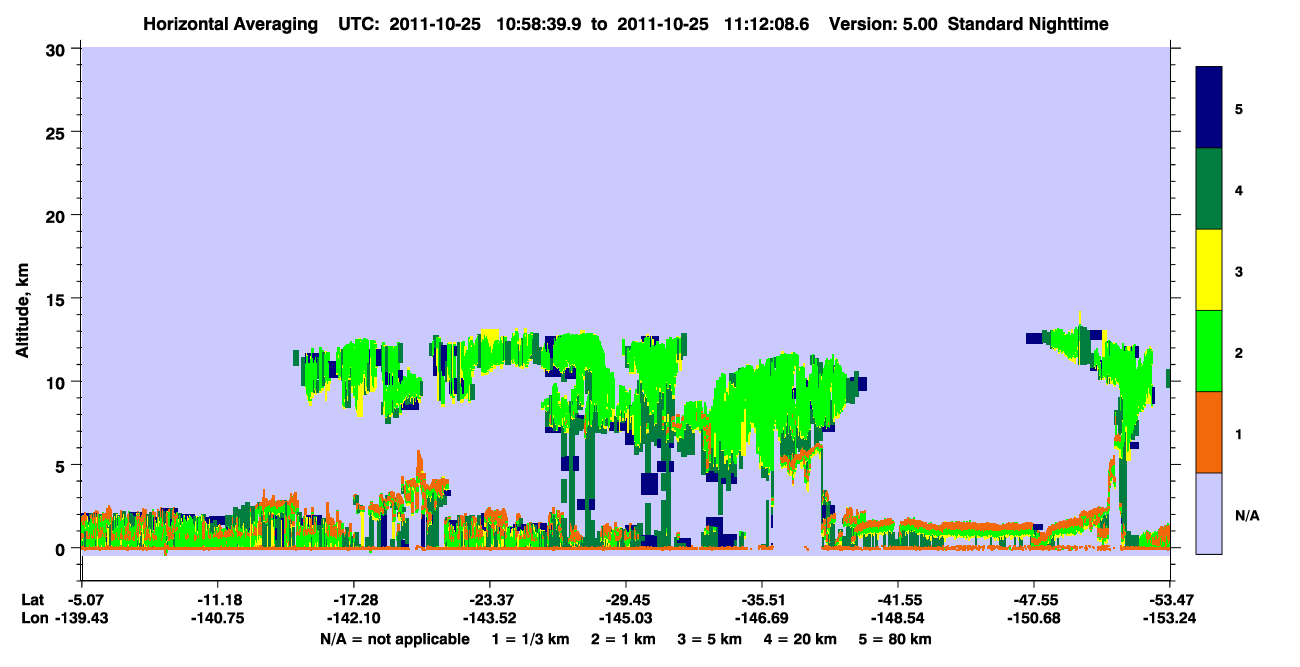The image size is (1300, 667).
Task: Click the orange level 1 color swatch
Action: coord(1209,432)
